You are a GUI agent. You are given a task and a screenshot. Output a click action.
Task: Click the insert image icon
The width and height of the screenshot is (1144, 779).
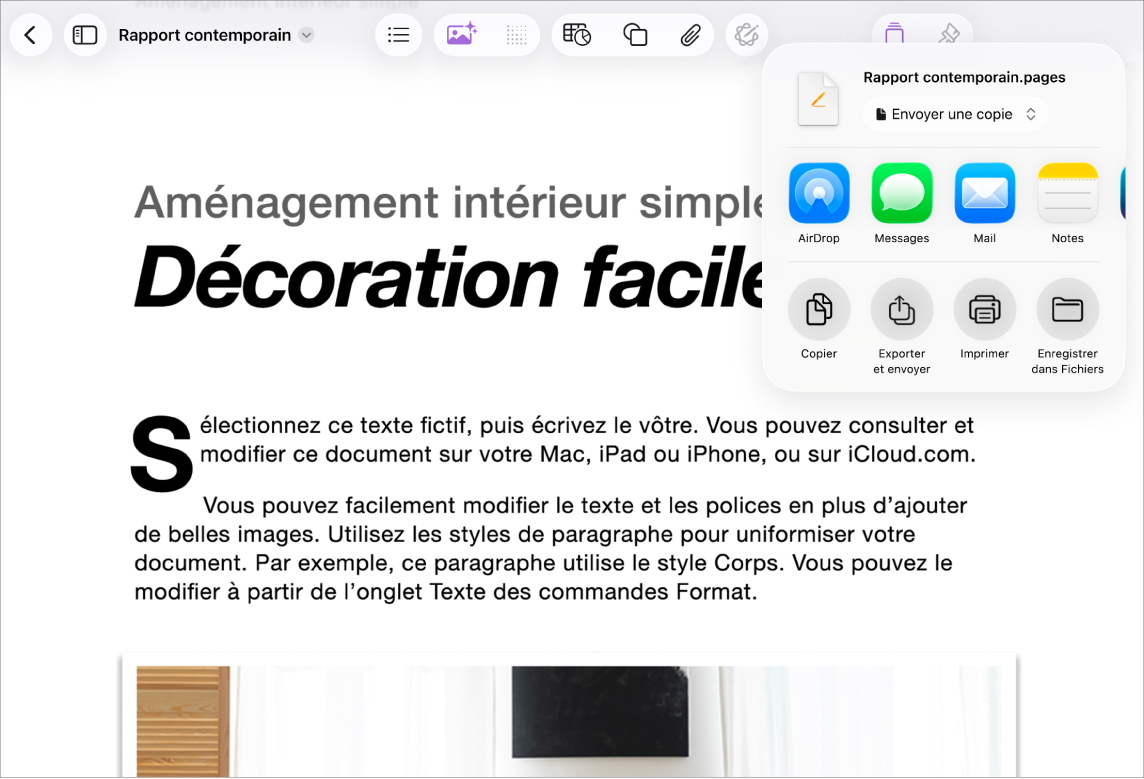pyautogui.click(x=461, y=34)
